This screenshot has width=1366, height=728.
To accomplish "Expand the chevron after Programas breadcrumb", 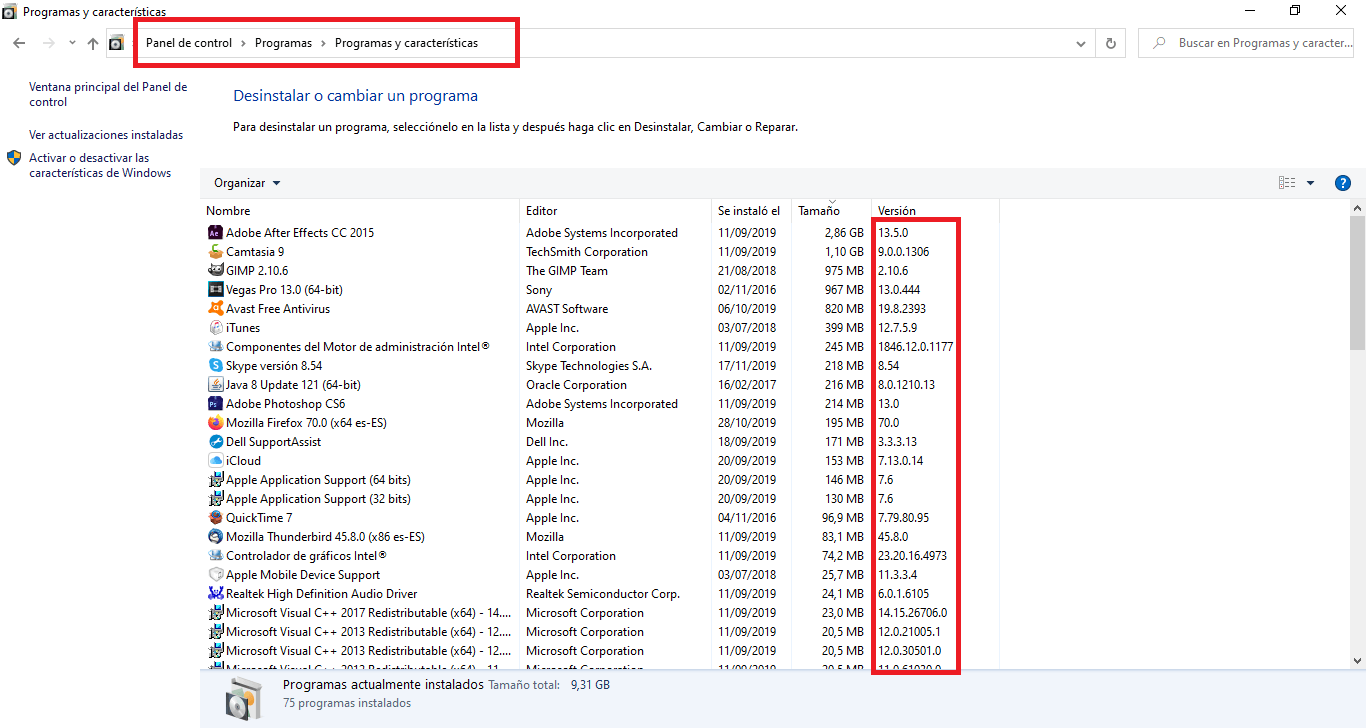I will [323, 43].
